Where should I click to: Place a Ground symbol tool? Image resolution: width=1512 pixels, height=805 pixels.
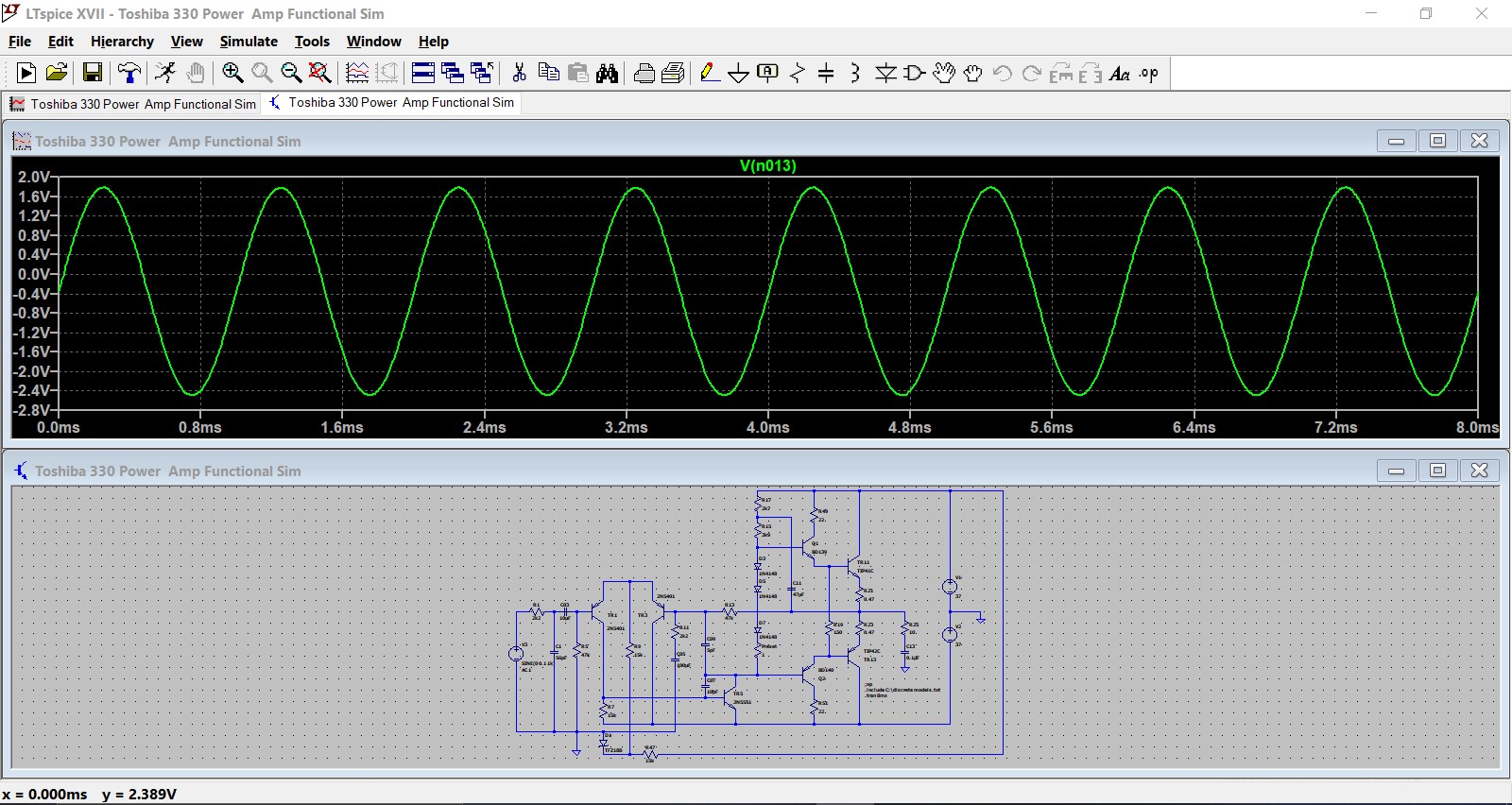coord(739,73)
